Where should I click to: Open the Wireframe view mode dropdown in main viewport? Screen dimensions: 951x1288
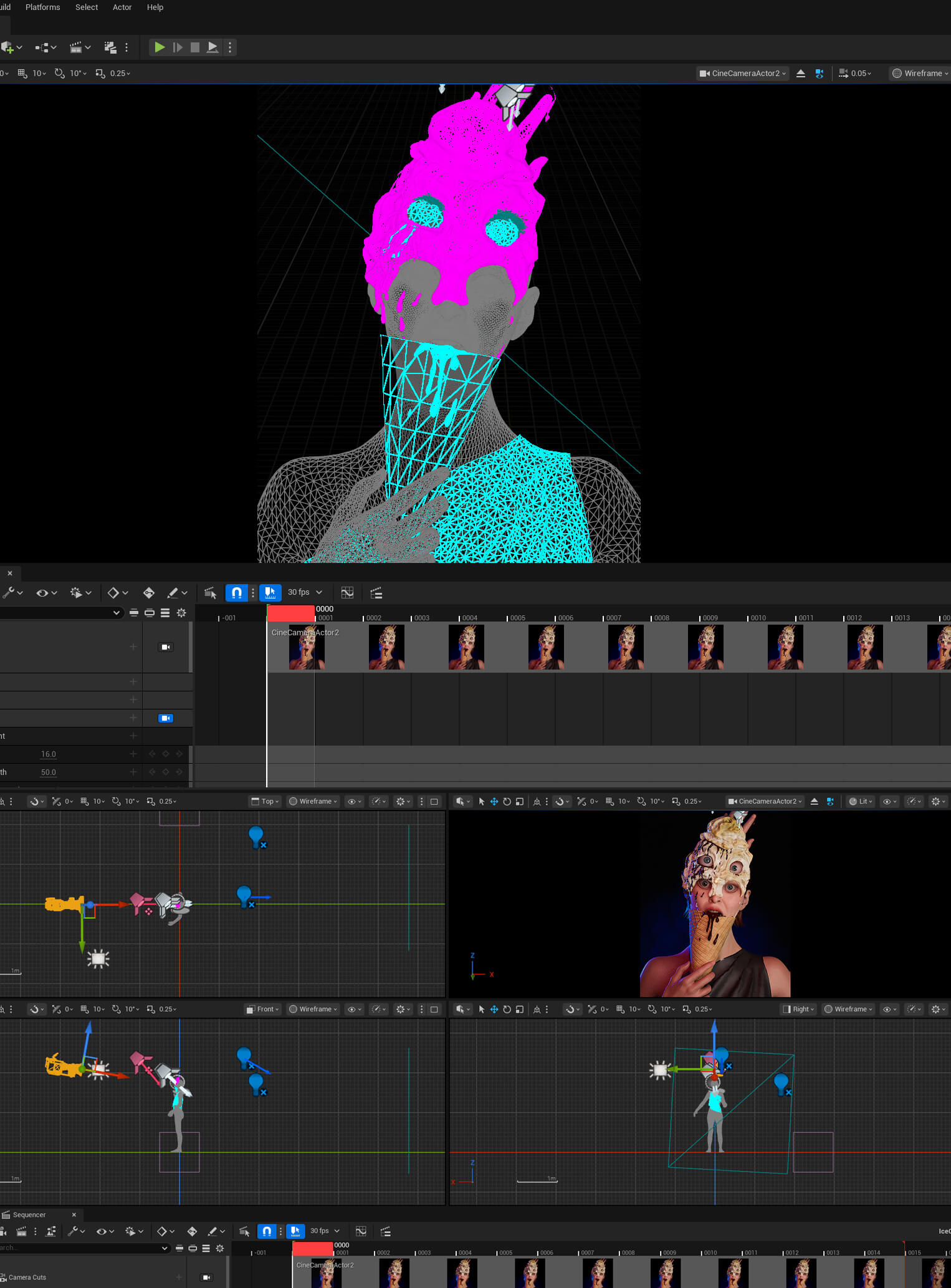coord(920,74)
